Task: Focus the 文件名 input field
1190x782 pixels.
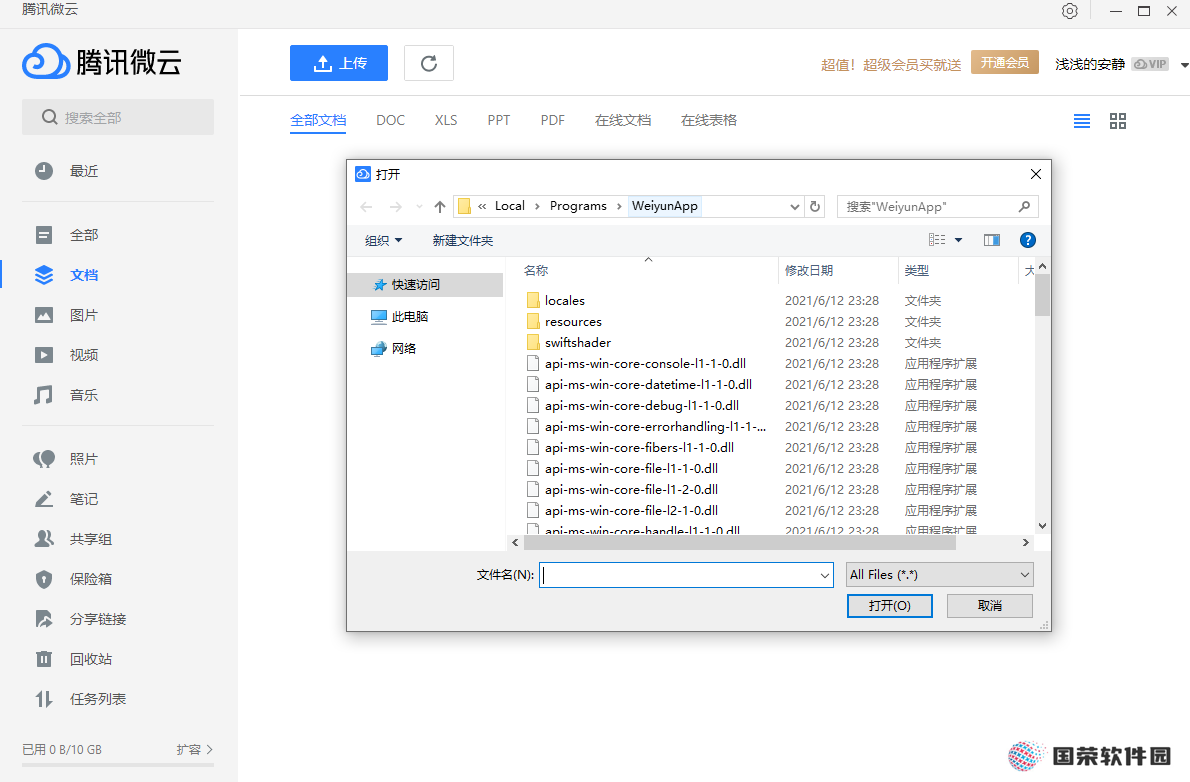Action: coord(686,575)
